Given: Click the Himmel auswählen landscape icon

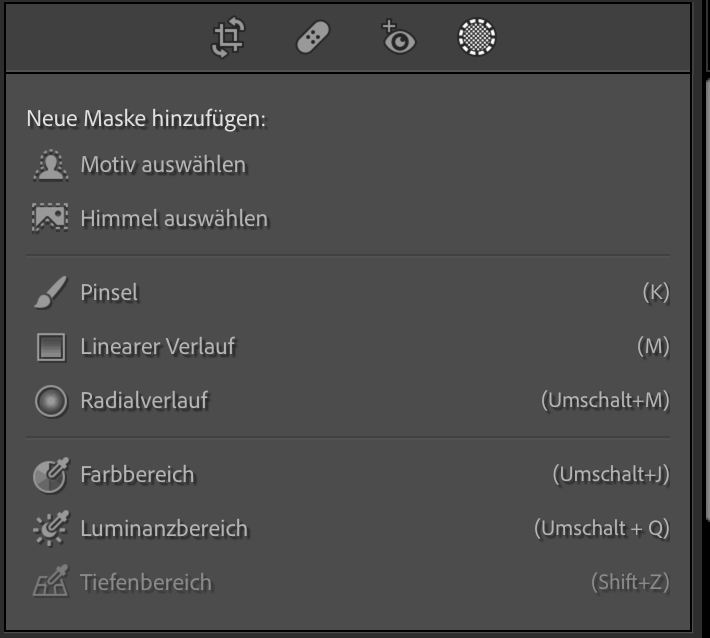Looking at the screenshot, I should coord(50,218).
